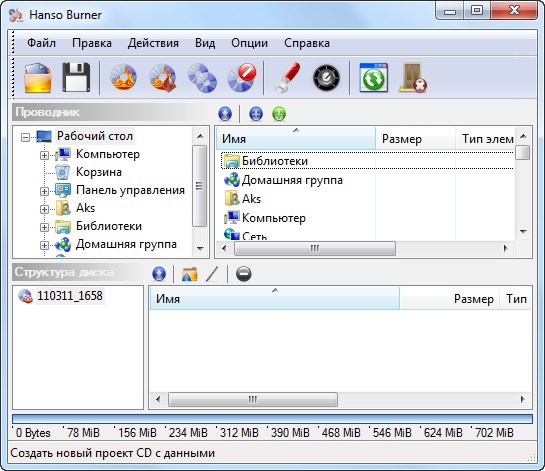545x471 pixels.
Task: Click the erase disc icon with red stop sign
Action: [x=242, y=78]
